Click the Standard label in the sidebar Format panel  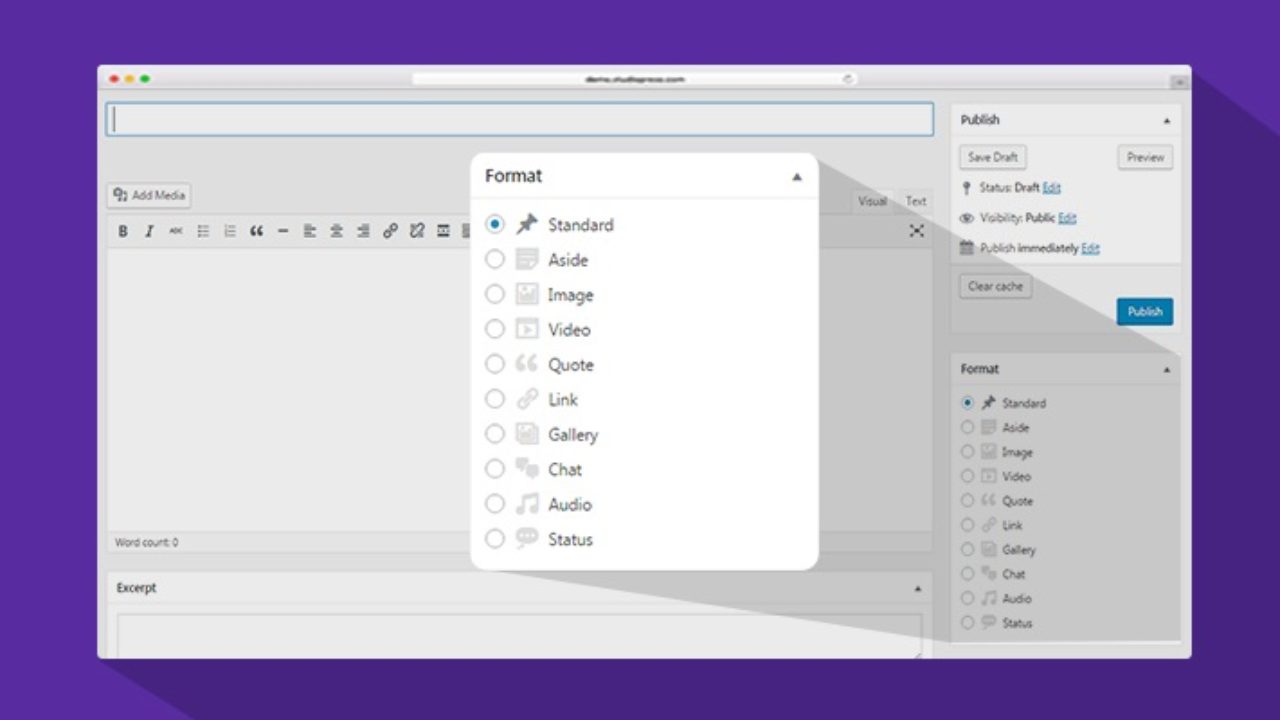point(1024,403)
